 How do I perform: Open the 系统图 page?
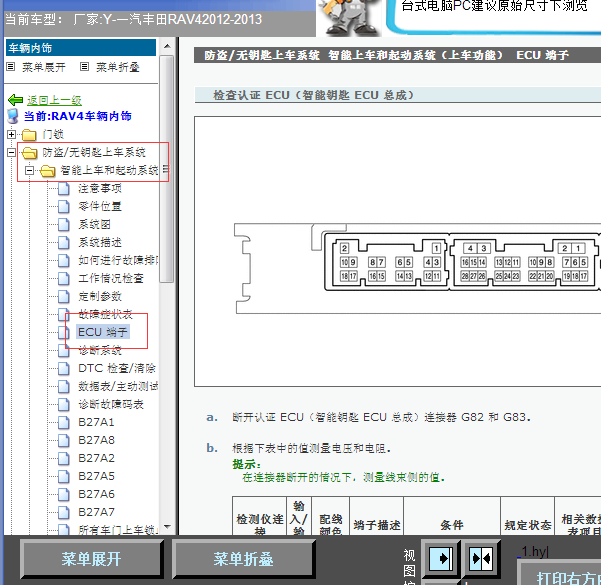click(94, 225)
